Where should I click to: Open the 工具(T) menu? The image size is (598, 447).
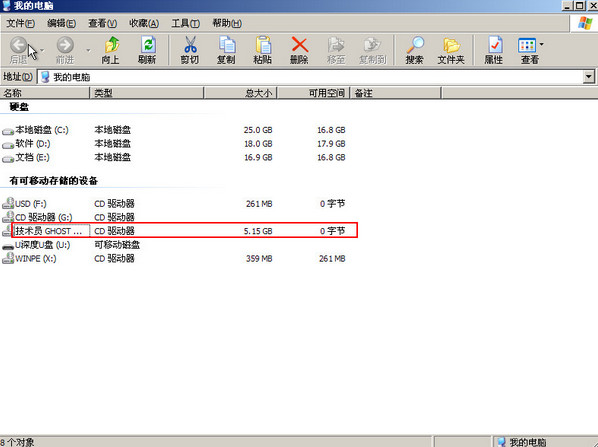click(185, 24)
